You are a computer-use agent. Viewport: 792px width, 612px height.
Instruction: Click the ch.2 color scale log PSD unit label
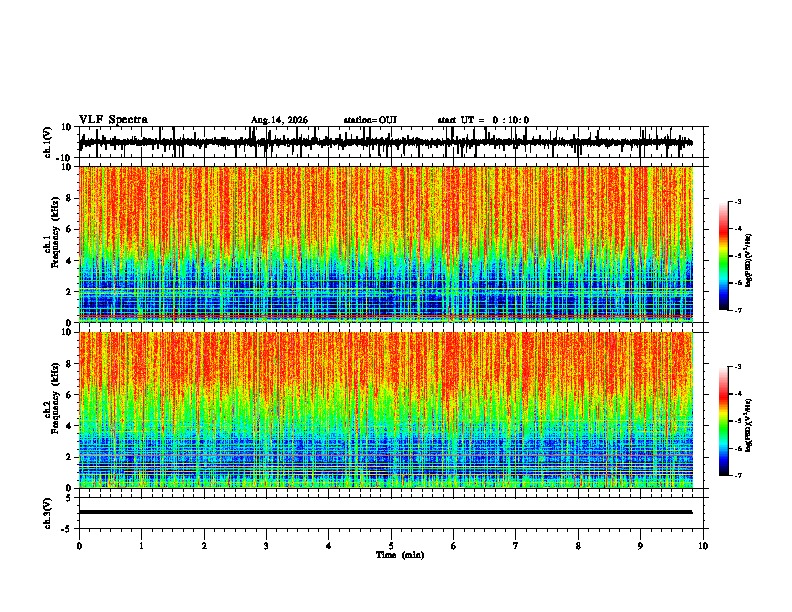coord(749,424)
